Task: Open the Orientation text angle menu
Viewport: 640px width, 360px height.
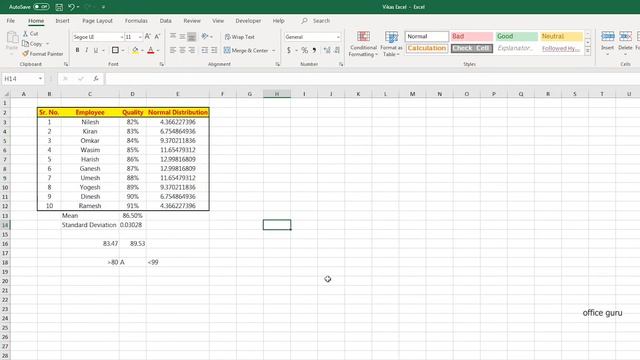Action: pos(207,36)
